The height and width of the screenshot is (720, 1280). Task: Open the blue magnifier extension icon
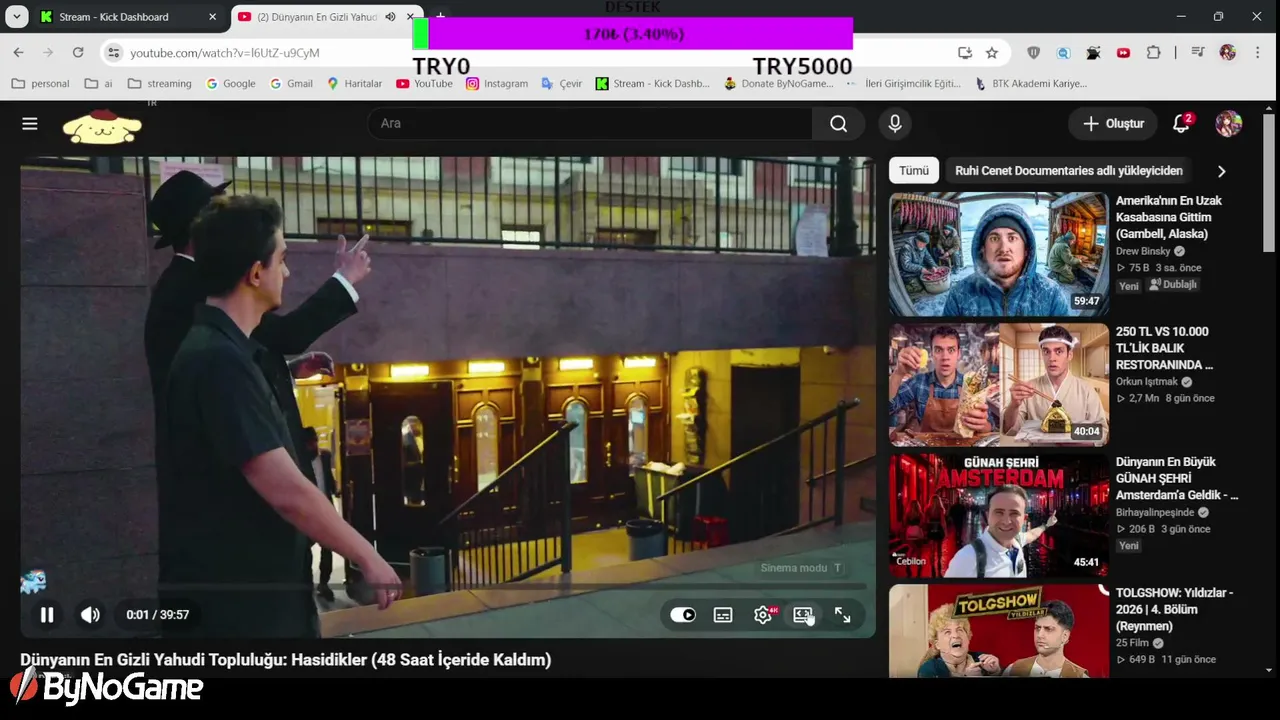pos(1064,53)
